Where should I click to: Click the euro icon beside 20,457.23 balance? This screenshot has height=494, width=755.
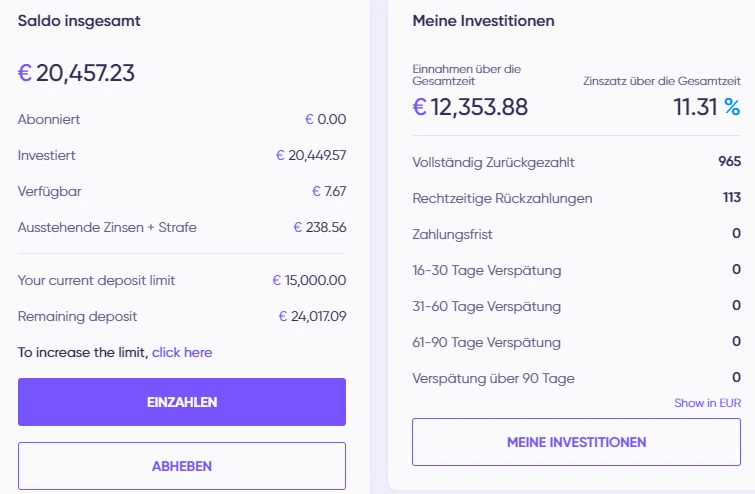tap(25, 73)
